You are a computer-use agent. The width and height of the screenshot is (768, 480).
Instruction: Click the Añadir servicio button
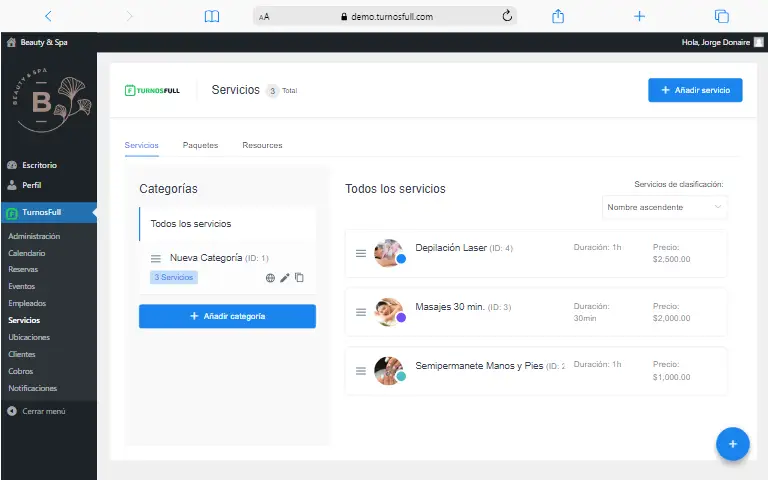(x=695, y=90)
